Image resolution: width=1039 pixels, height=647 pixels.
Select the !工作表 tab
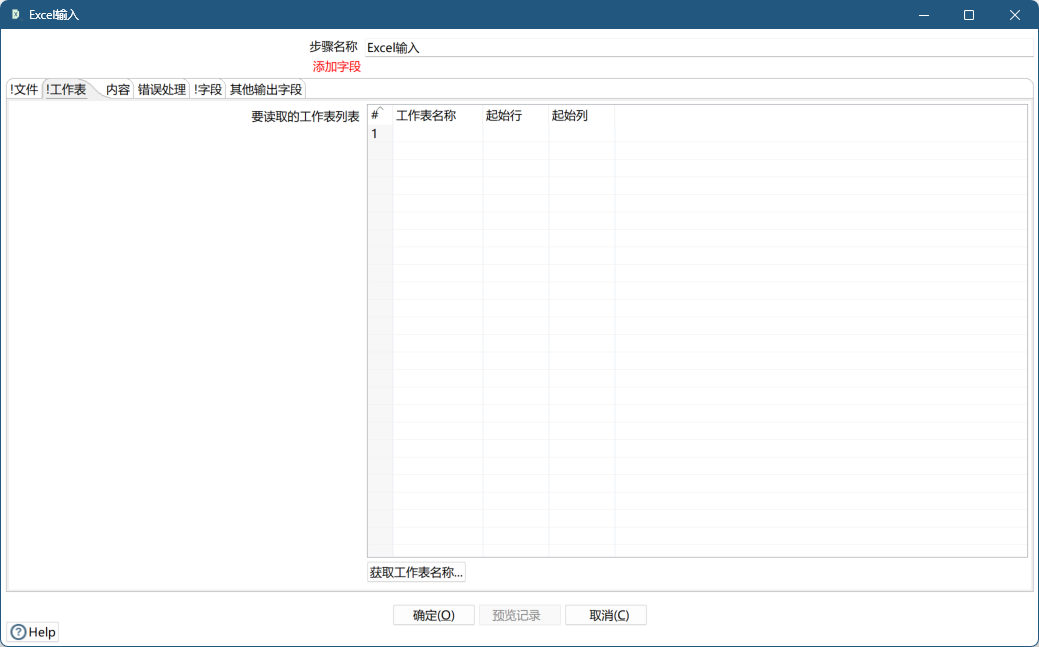65,87
